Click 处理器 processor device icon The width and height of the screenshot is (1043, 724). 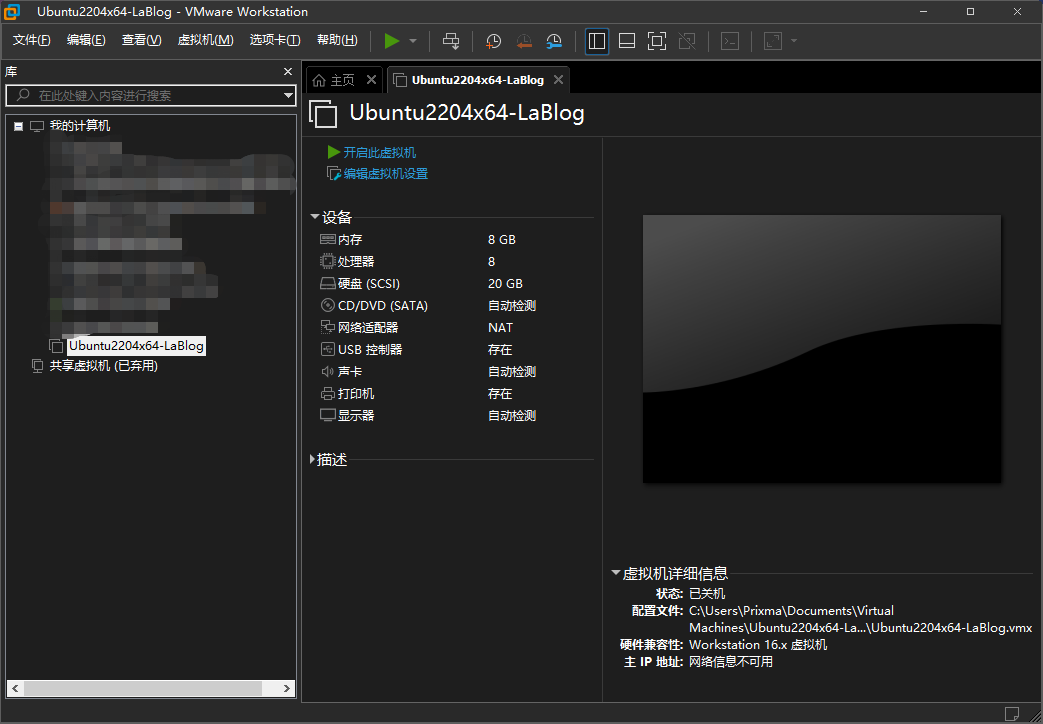(x=327, y=261)
